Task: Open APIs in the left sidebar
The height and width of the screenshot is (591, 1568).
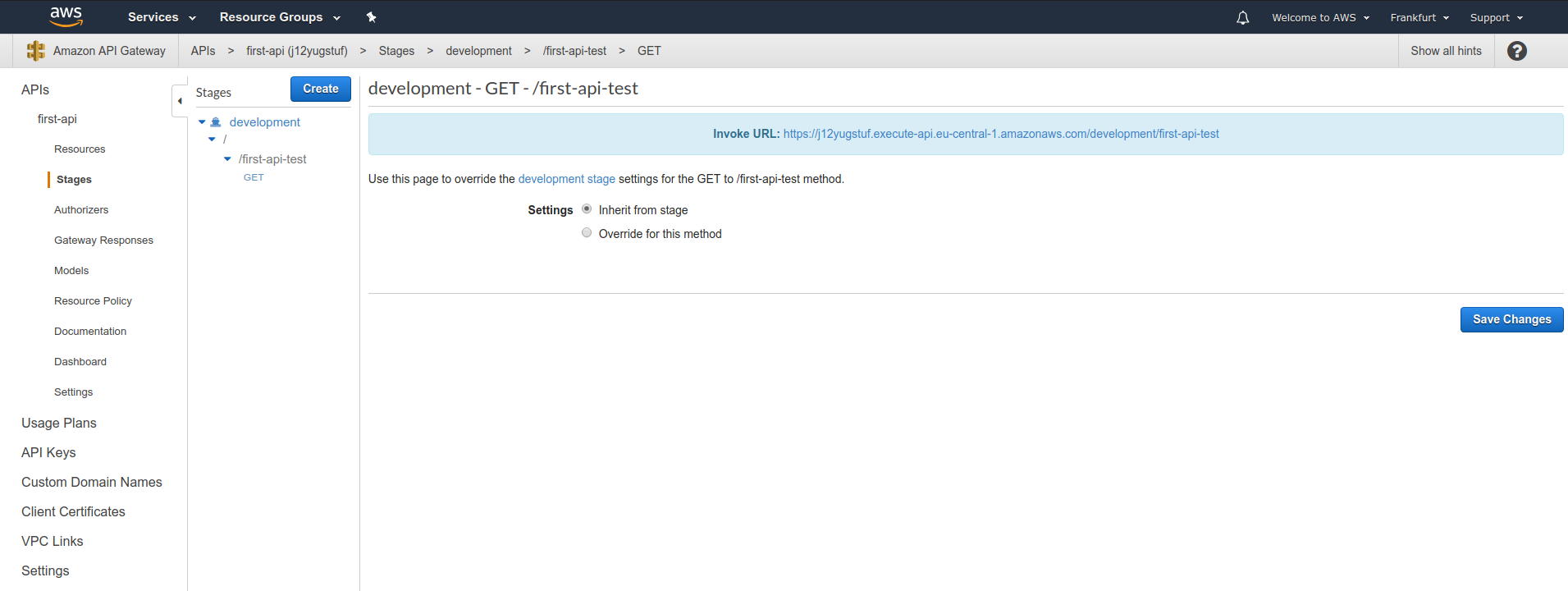Action: pos(35,90)
